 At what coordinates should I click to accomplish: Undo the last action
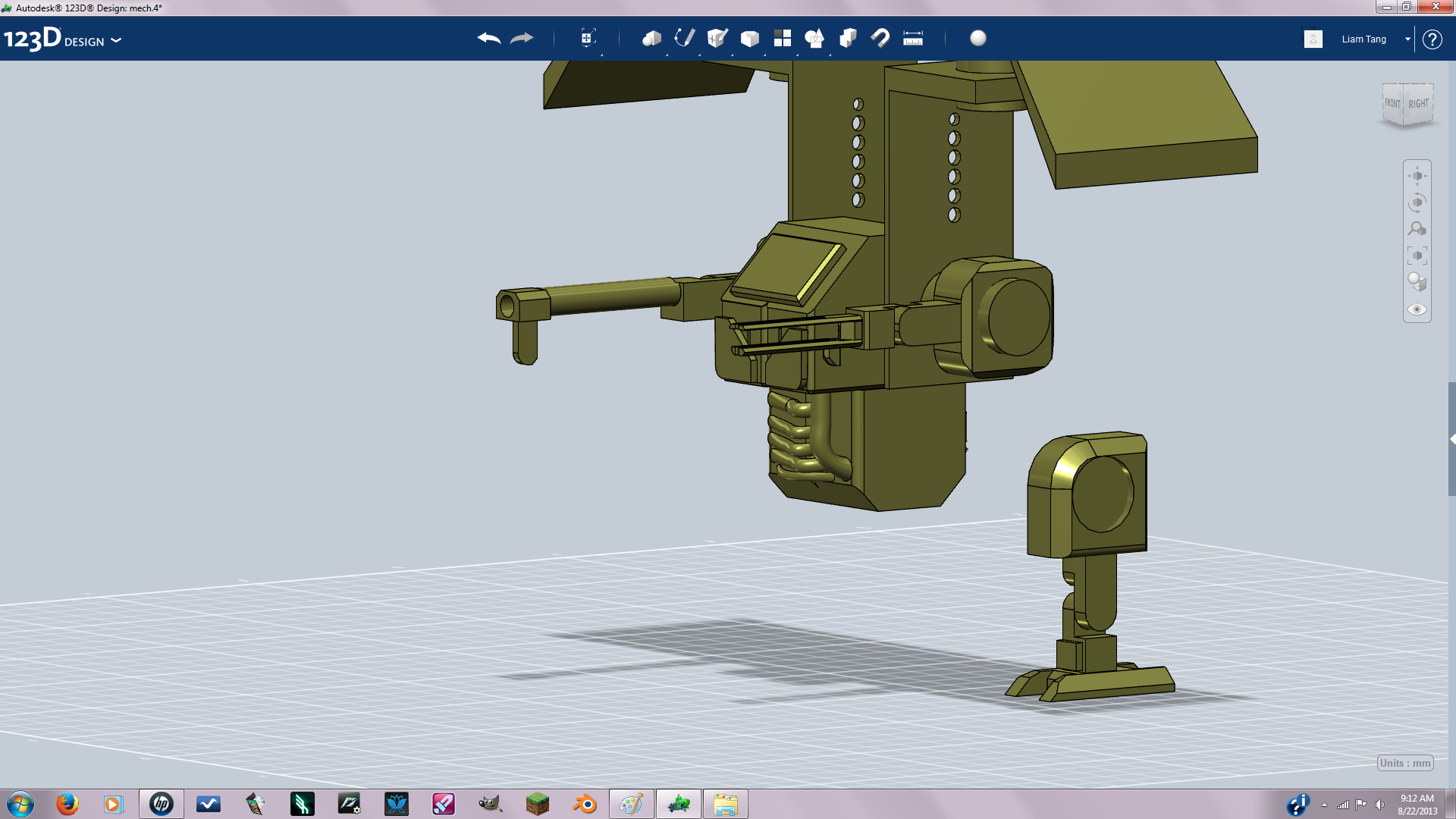489,38
